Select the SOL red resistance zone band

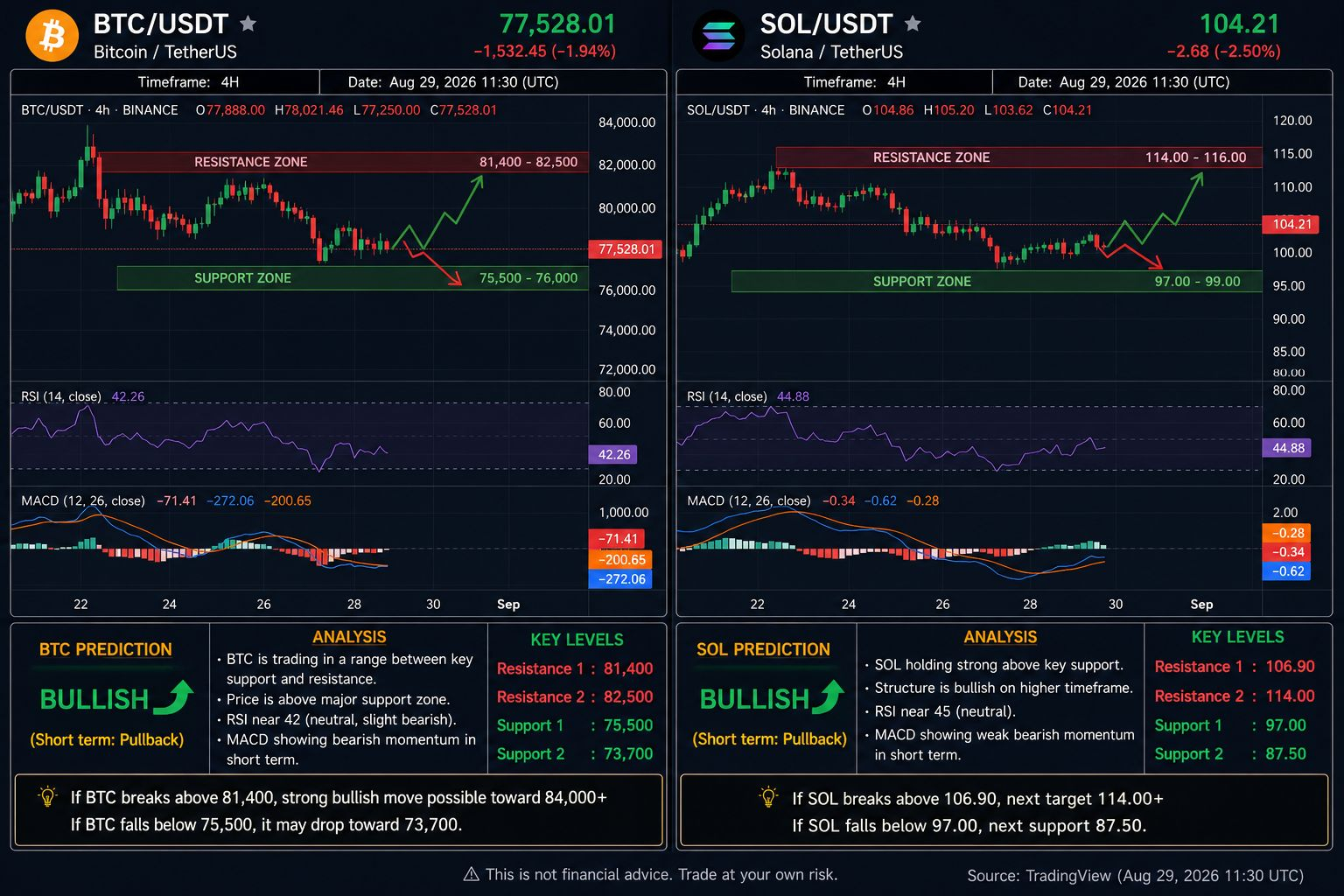click(x=1018, y=157)
